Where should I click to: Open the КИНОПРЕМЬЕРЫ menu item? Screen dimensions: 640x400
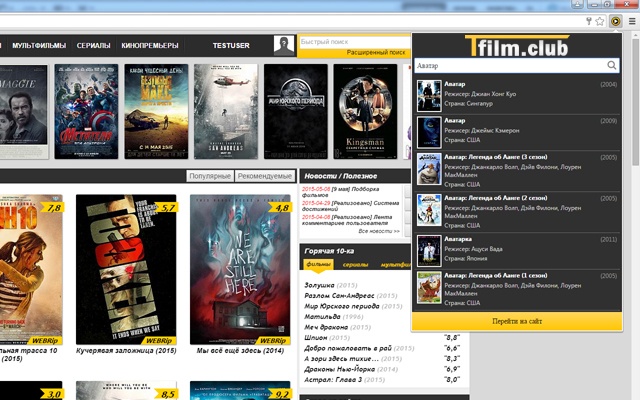150,45
